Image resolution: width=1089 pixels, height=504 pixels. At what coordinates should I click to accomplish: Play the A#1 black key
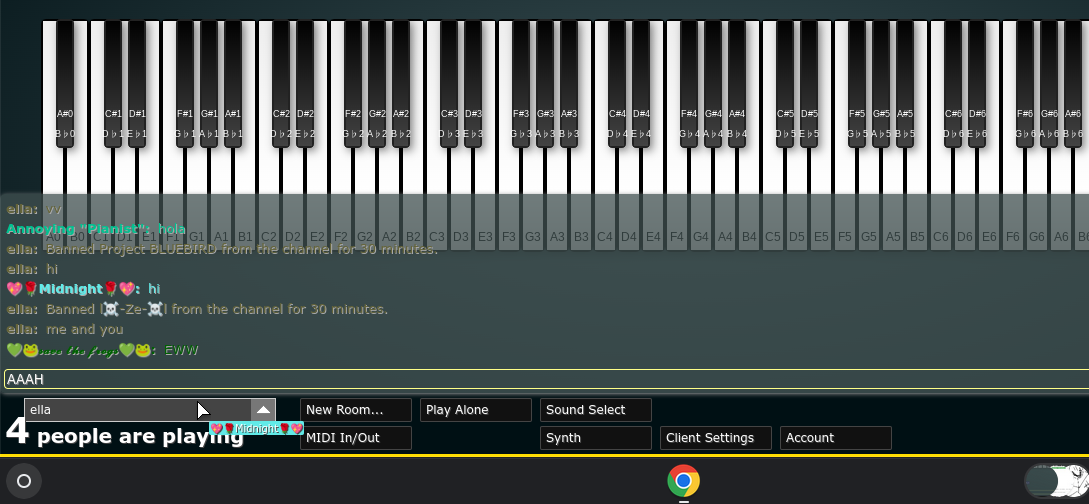click(233, 83)
